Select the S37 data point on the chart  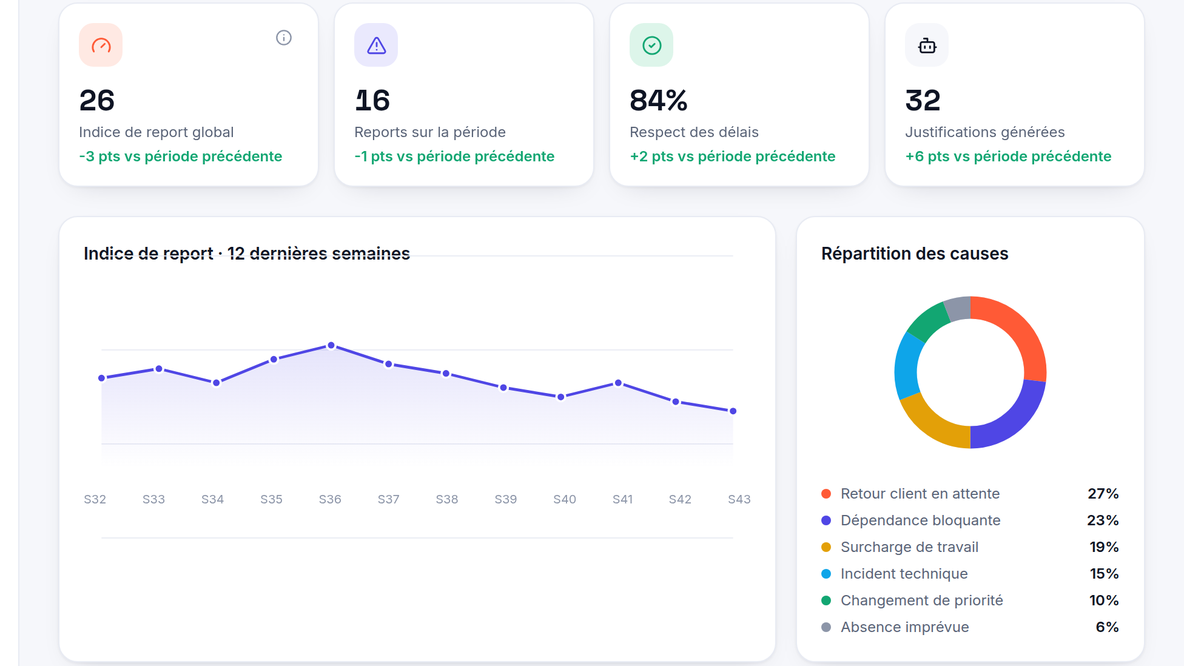point(389,364)
